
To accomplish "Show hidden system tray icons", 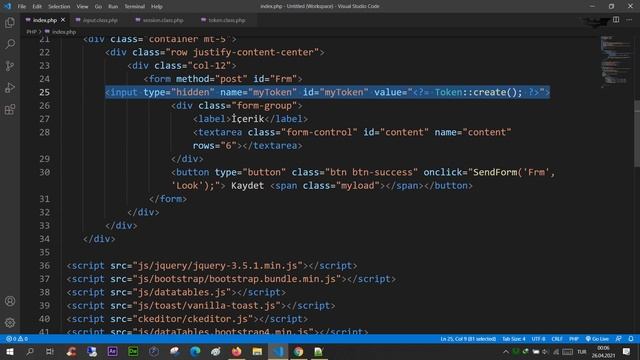I will click(x=506, y=351).
